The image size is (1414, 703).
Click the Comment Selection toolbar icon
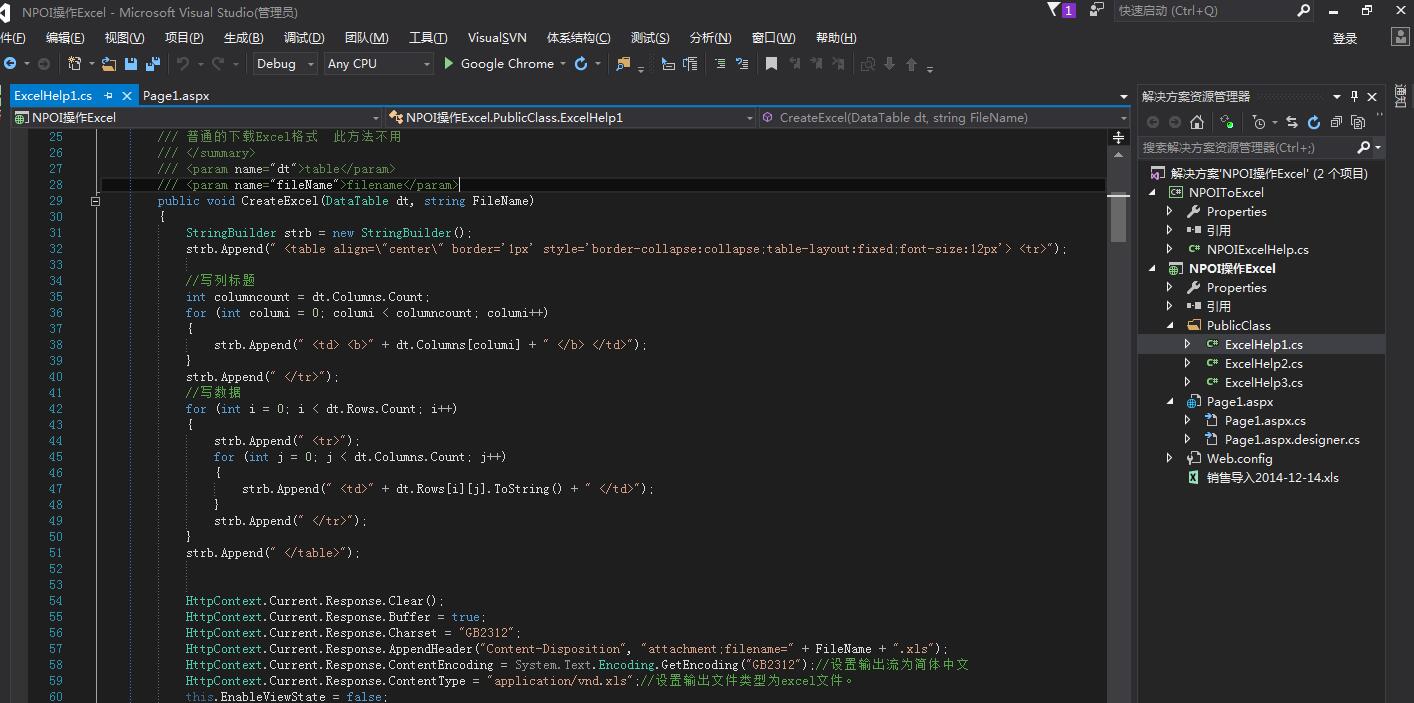point(720,64)
